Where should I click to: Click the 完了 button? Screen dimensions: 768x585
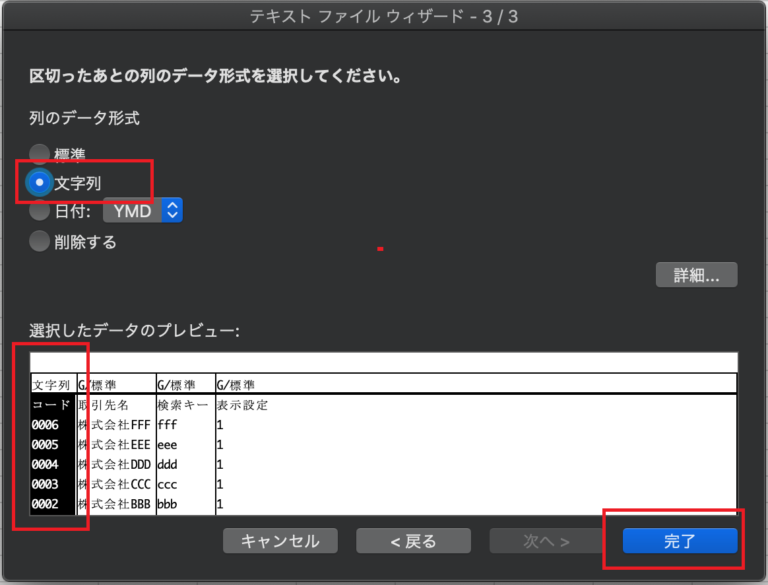tap(680, 541)
